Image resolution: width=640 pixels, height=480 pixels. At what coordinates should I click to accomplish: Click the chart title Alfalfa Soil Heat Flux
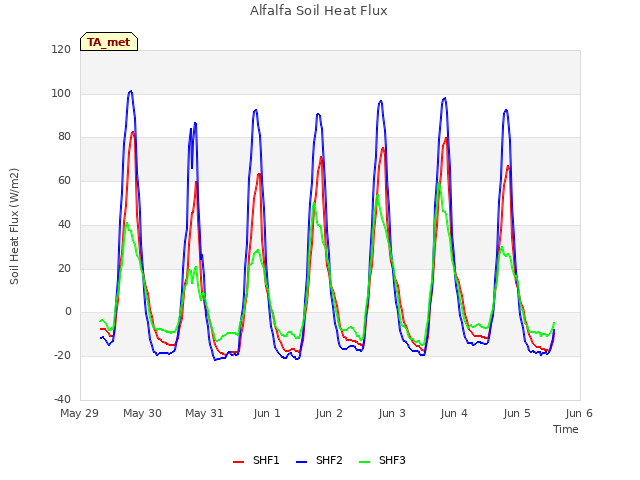pyautogui.click(x=318, y=10)
